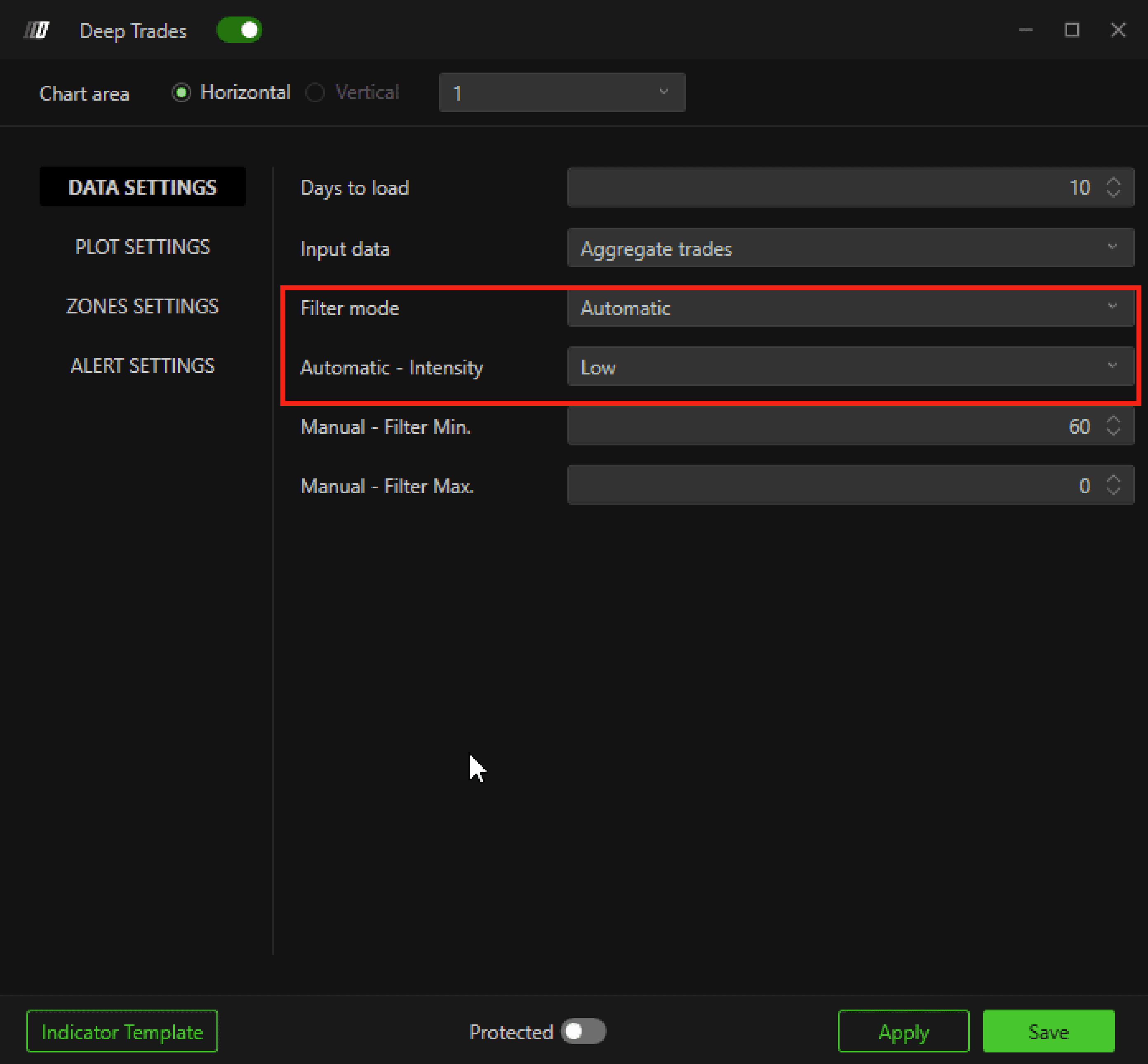Enable the Protected toggle

click(x=583, y=1031)
